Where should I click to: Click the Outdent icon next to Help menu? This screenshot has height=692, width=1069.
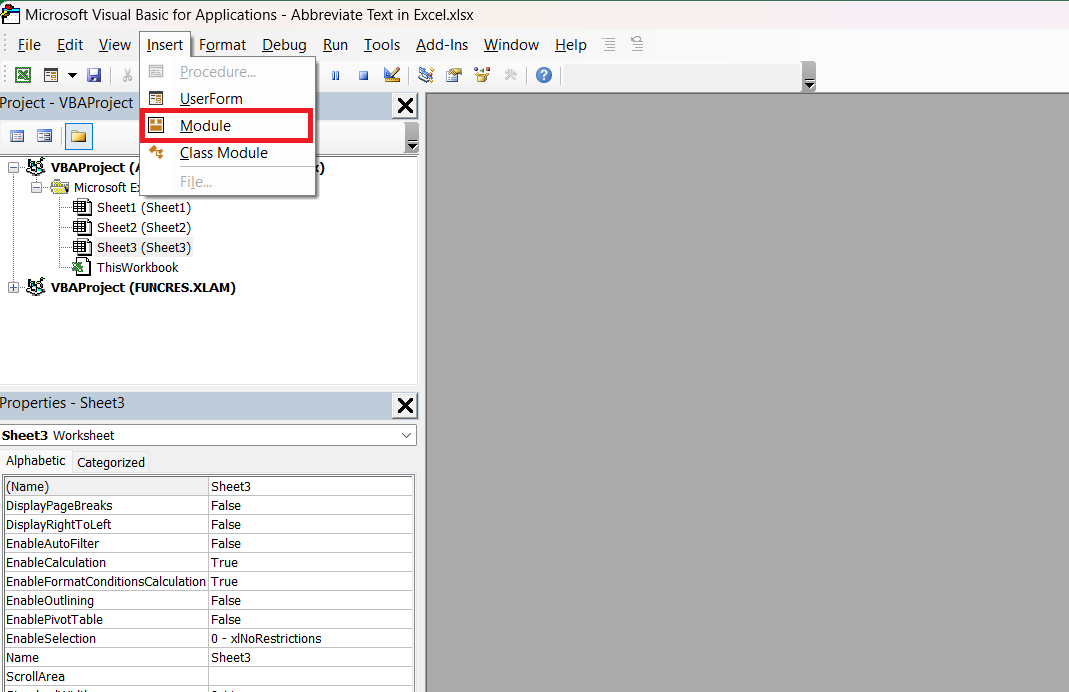point(637,44)
